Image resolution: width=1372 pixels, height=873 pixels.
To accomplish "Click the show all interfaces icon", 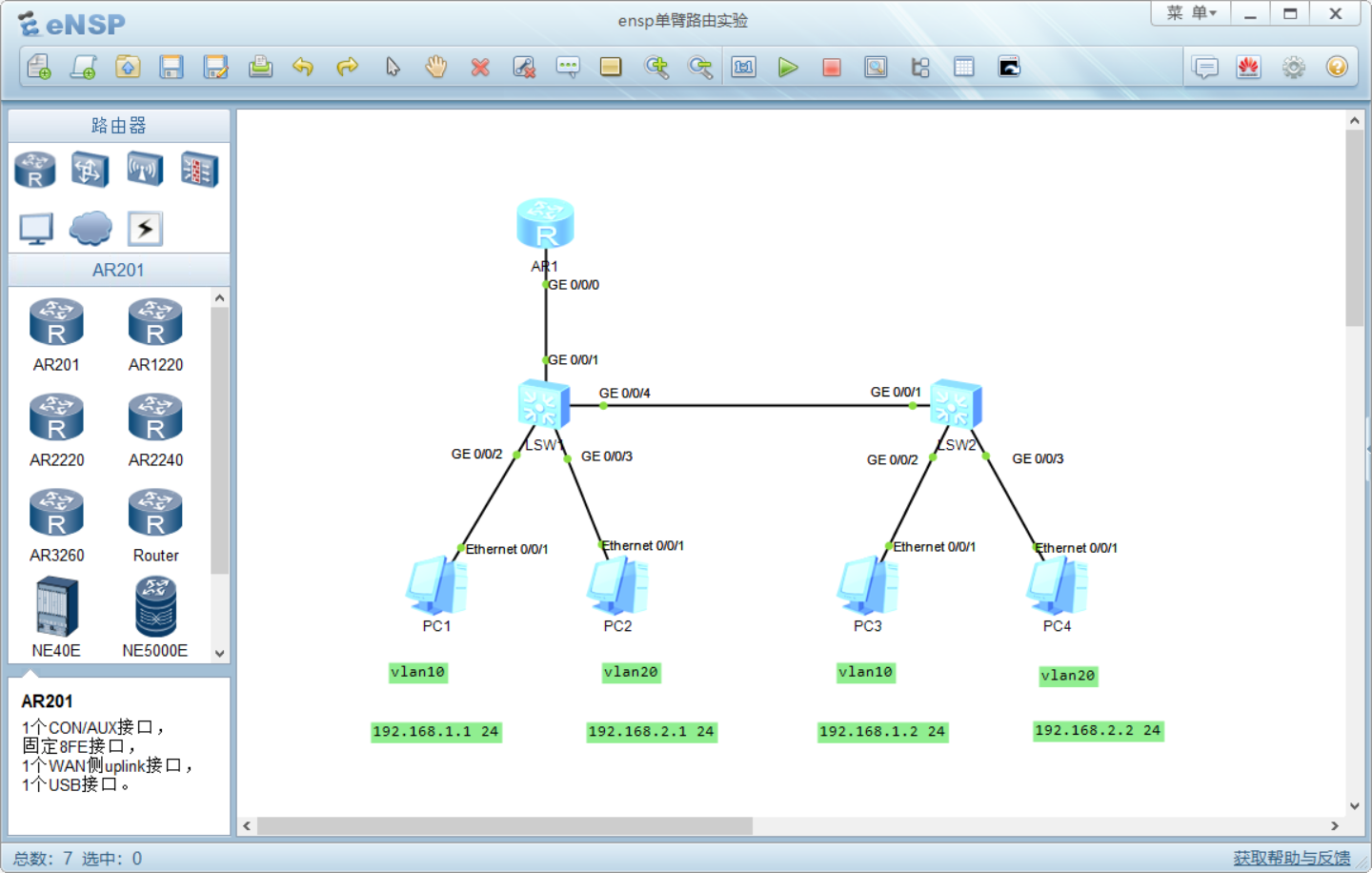I will point(920,67).
